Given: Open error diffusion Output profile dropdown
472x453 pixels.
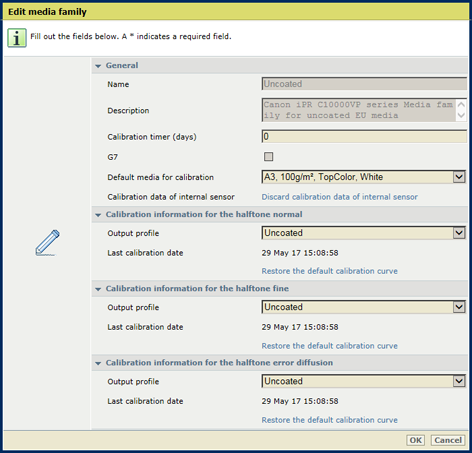Looking at the screenshot, I should (x=364, y=381).
